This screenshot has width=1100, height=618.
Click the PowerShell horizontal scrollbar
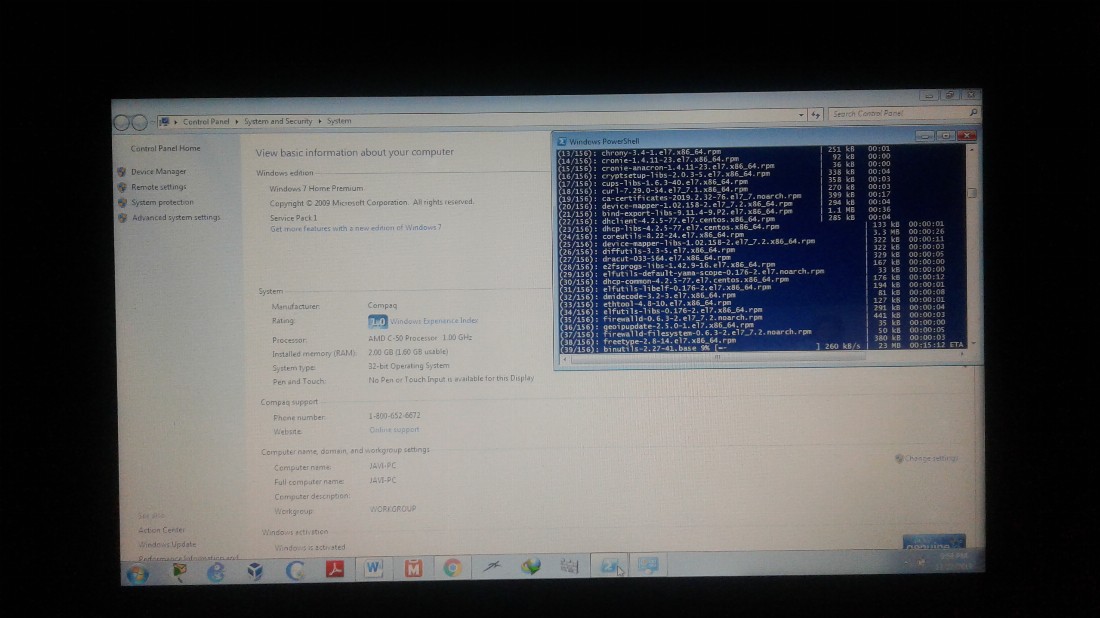[717, 358]
